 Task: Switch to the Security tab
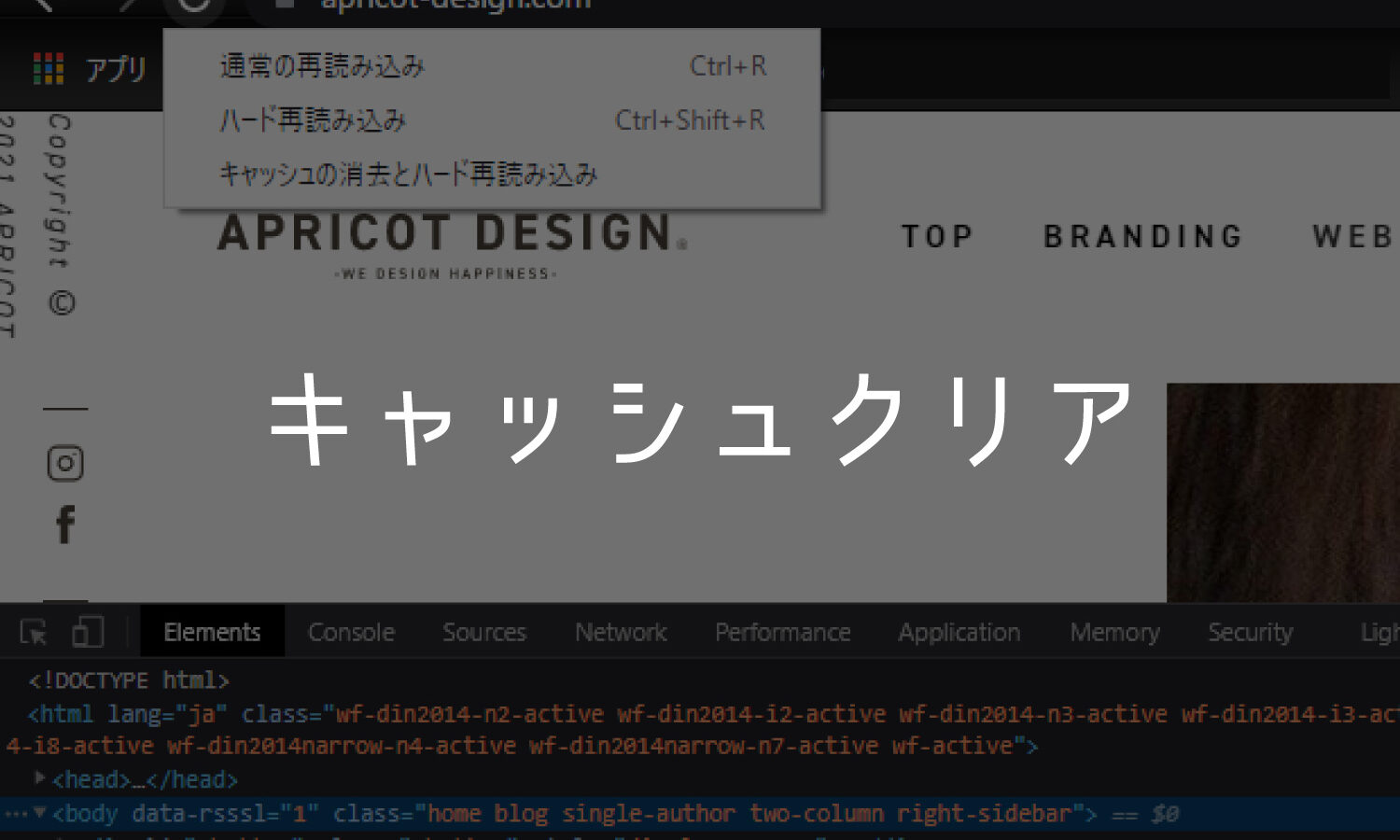pos(1250,632)
